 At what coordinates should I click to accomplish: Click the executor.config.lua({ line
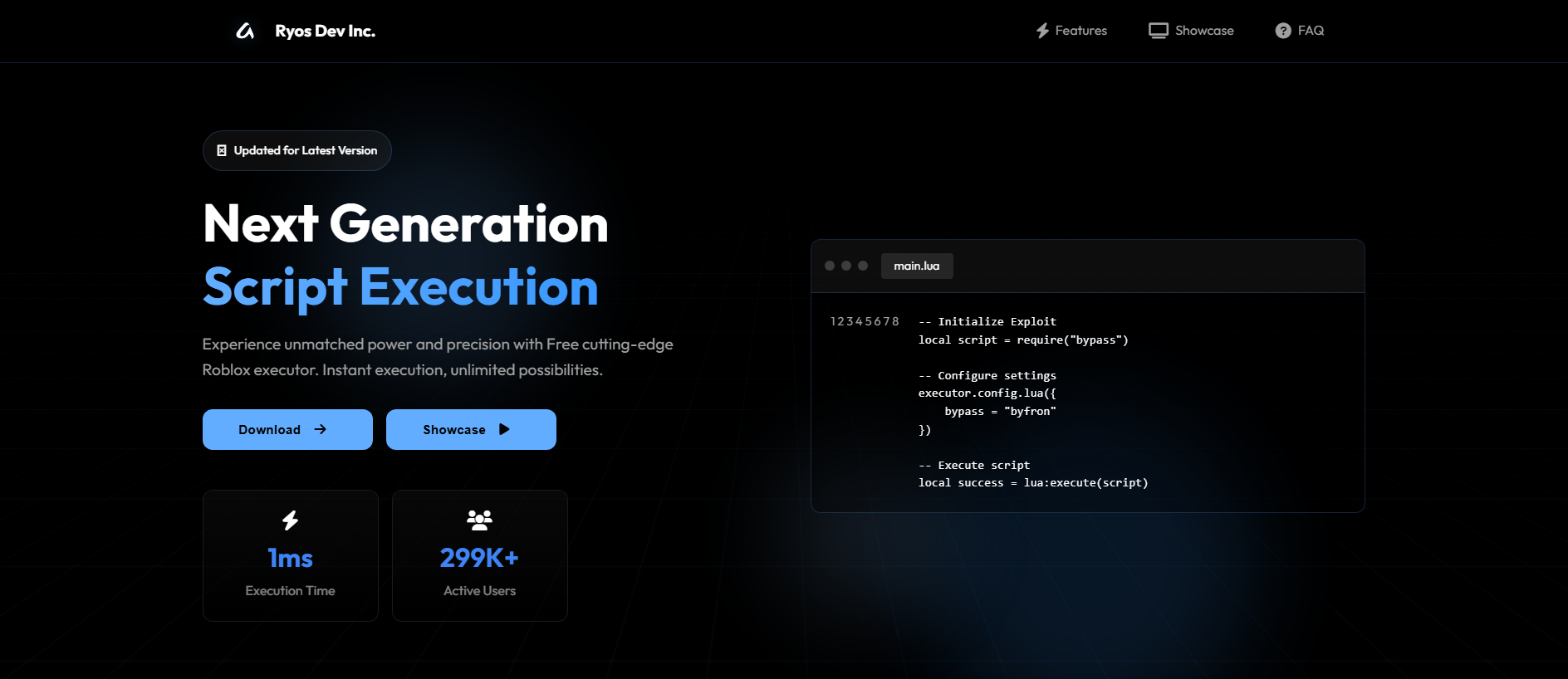(987, 393)
